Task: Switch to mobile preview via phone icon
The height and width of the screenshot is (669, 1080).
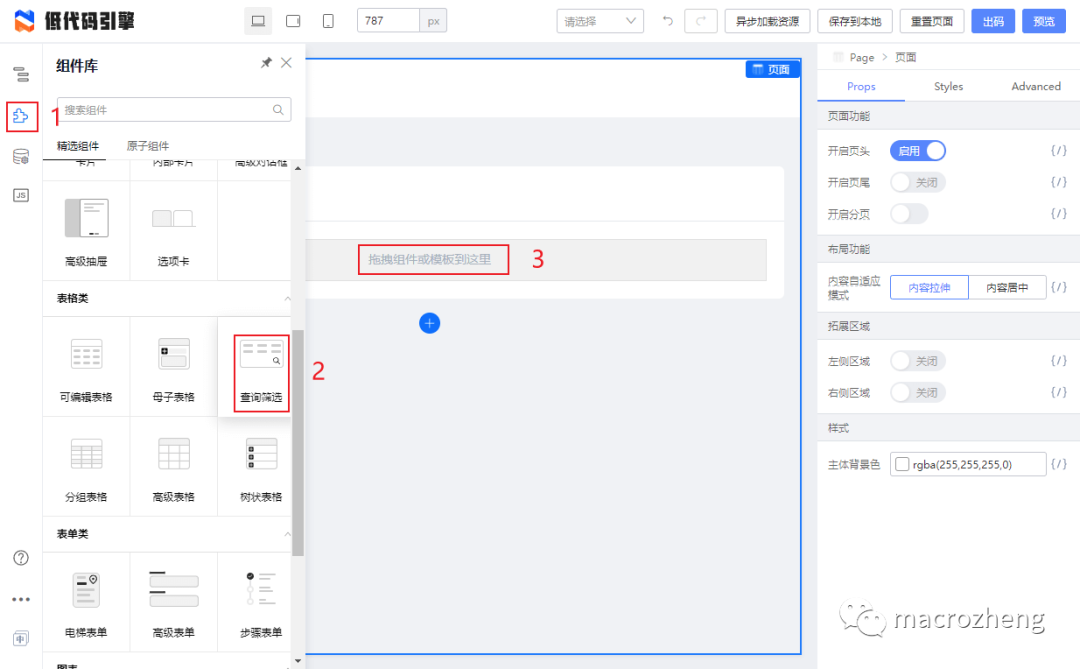Action: point(328,19)
